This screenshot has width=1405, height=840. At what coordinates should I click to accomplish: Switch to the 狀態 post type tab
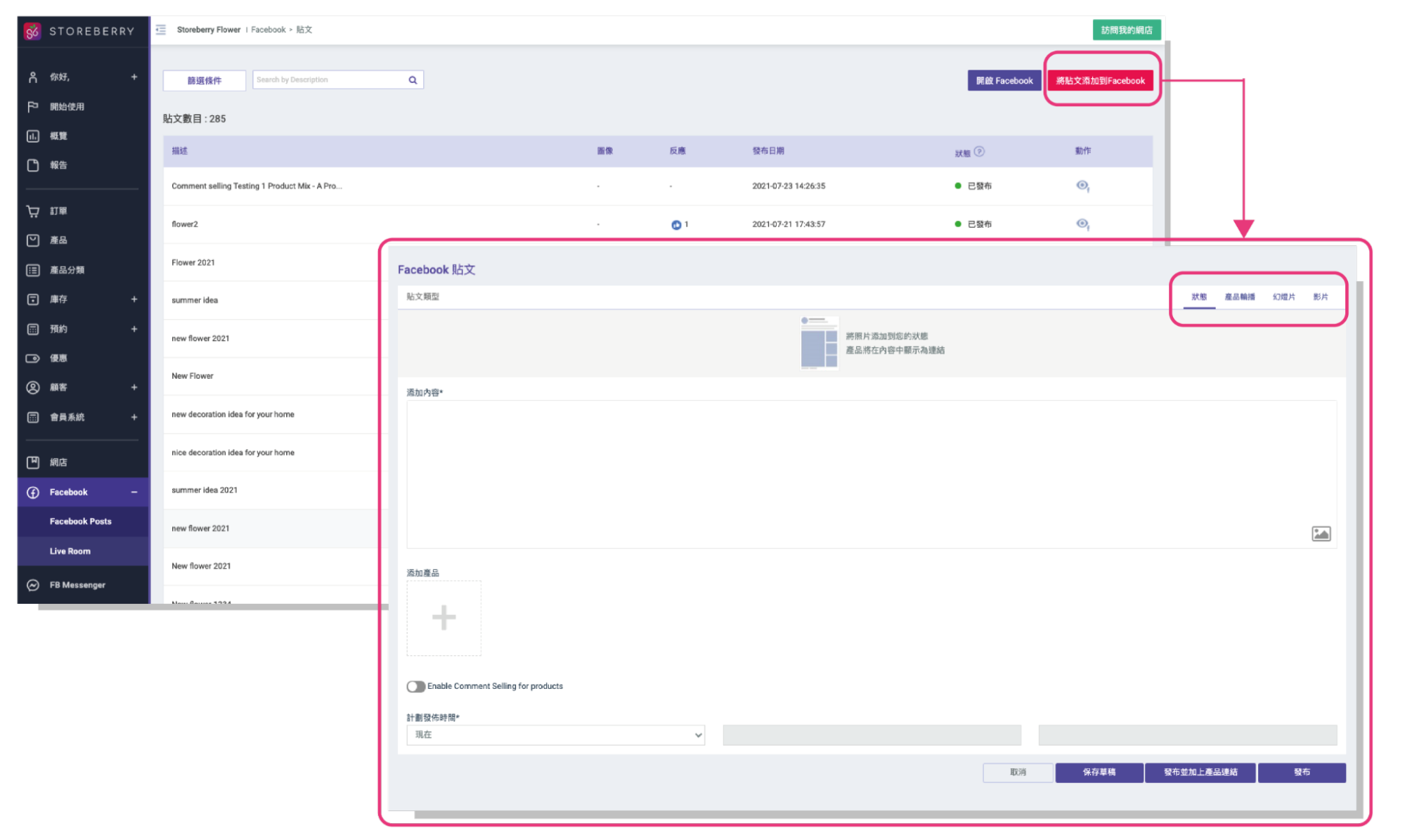[1199, 297]
